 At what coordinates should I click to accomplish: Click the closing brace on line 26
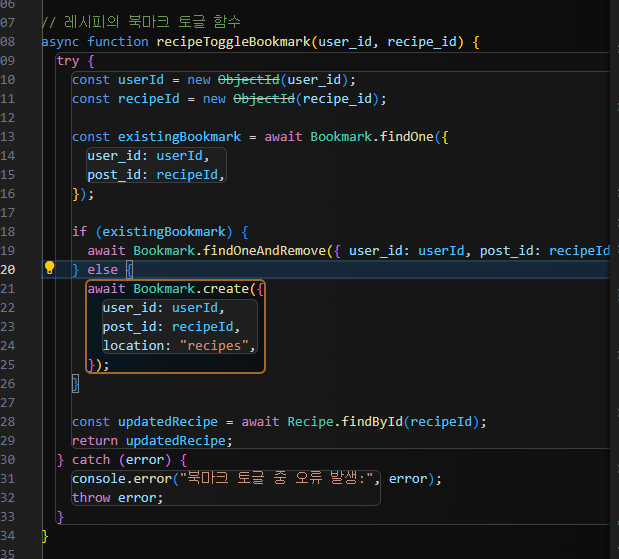75,384
